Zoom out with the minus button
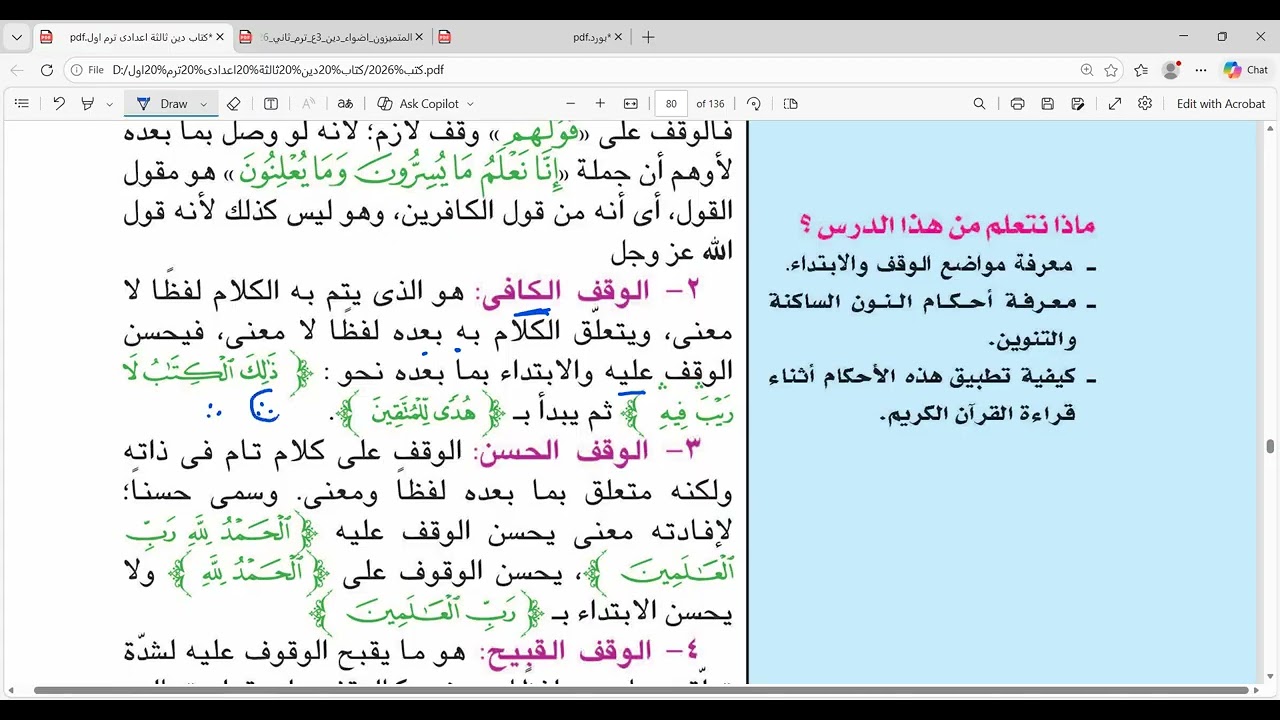This screenshot has width=1280, height=720. (571, 103)
